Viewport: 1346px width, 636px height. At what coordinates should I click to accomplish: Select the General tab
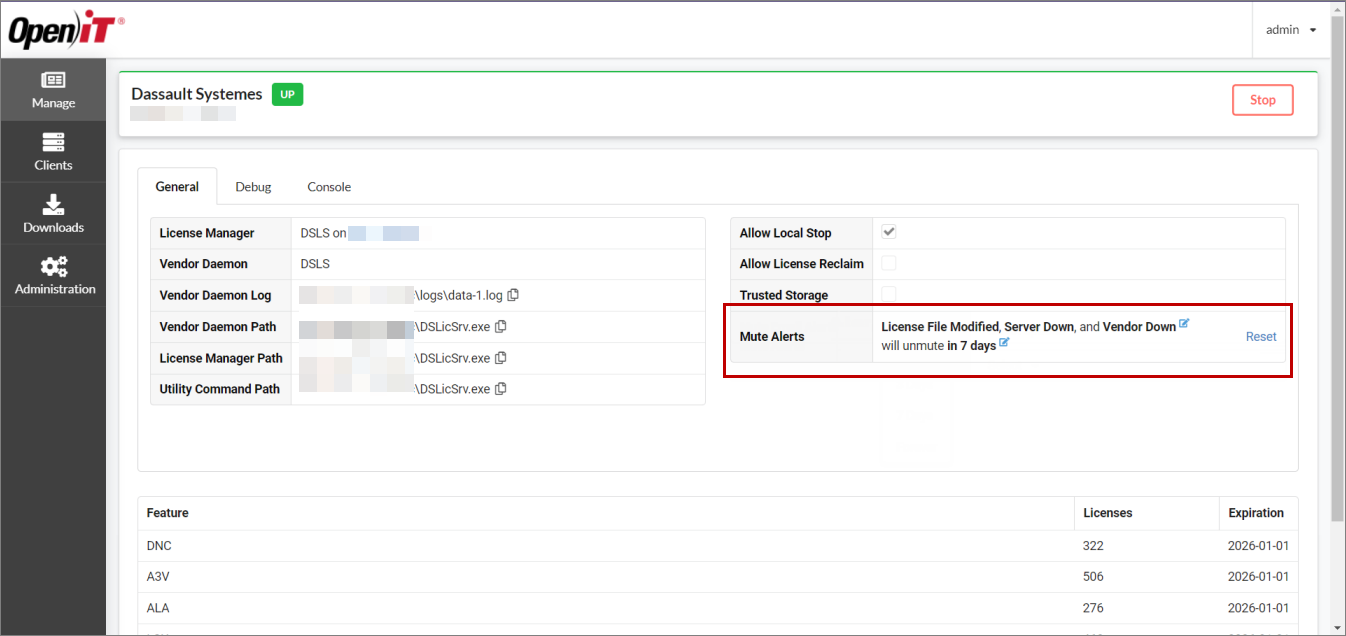pyautogui.click(x=177, y=187)
